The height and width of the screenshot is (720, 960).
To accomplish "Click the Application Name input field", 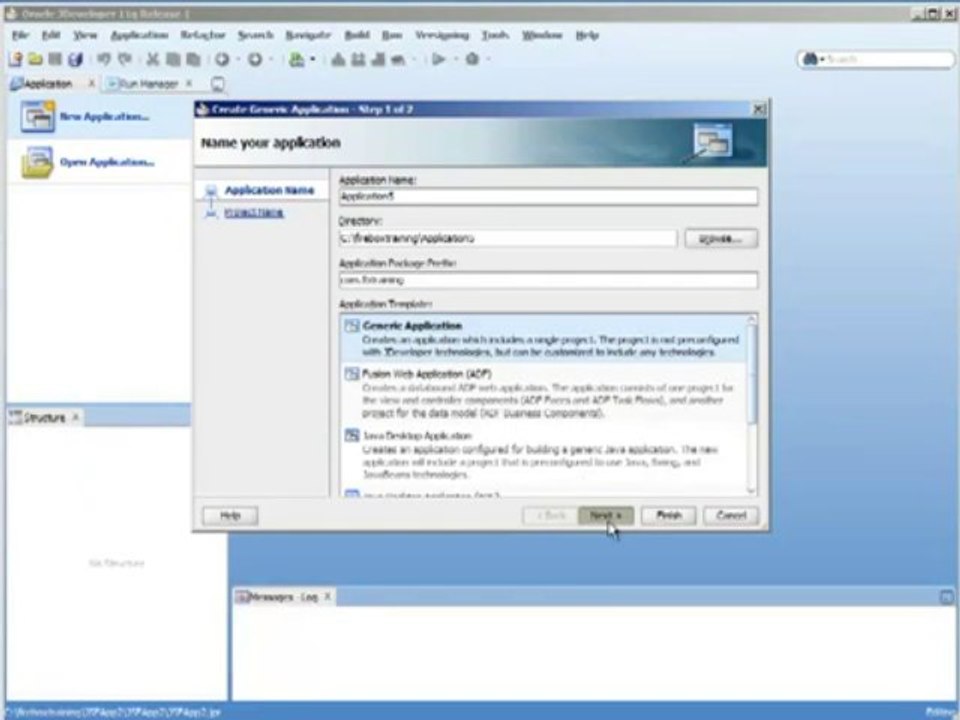I will pos(548,197).
